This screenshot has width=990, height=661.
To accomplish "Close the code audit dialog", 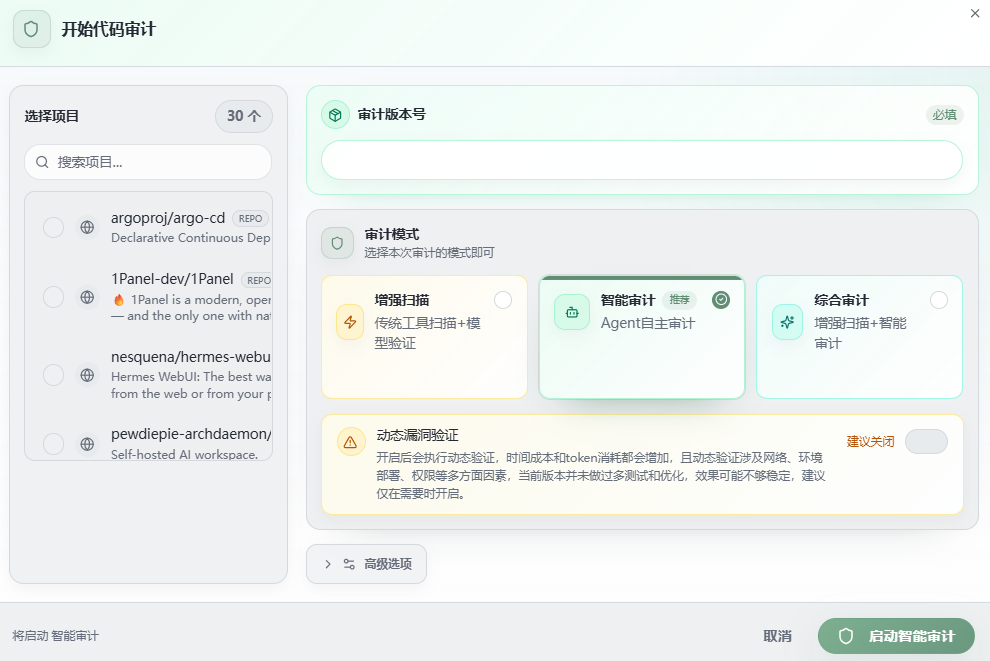I will 975,13.
